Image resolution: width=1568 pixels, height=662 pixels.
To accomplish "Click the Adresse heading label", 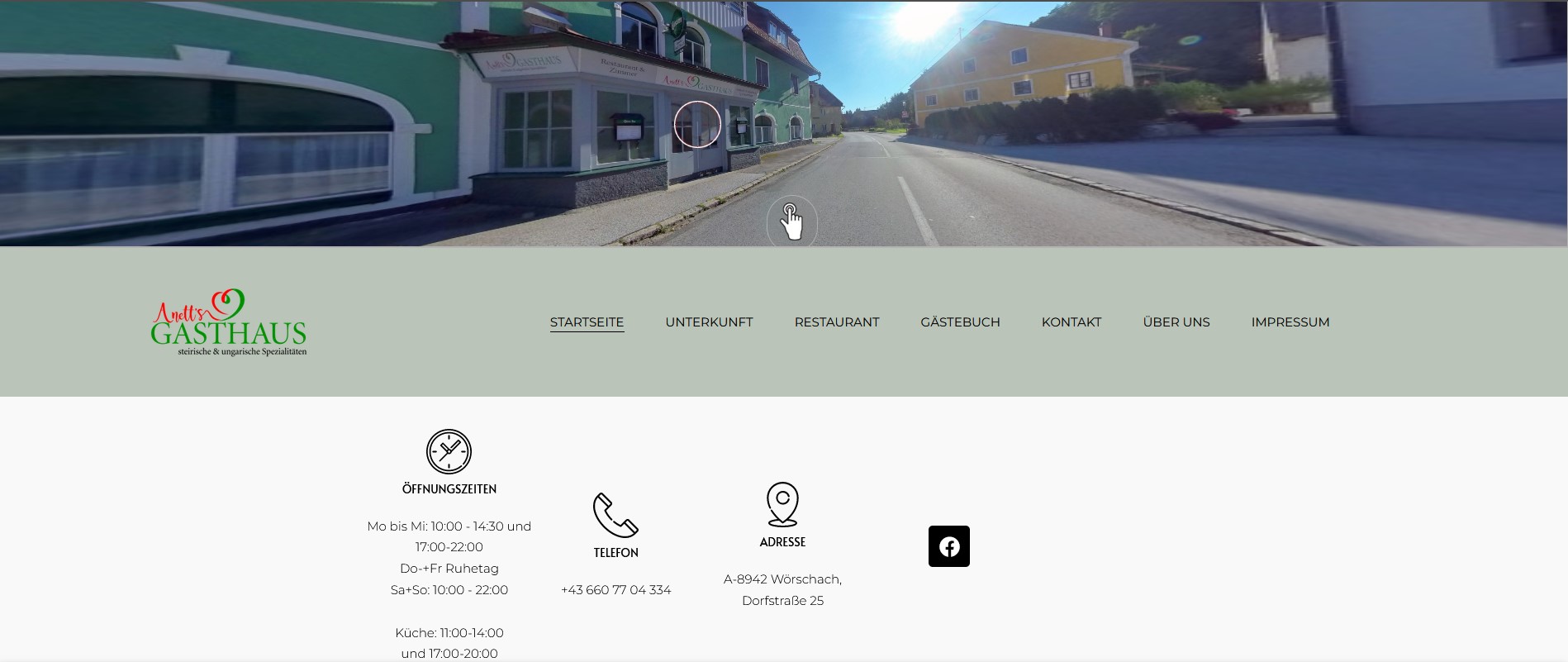I will click(x=782, y=542).
